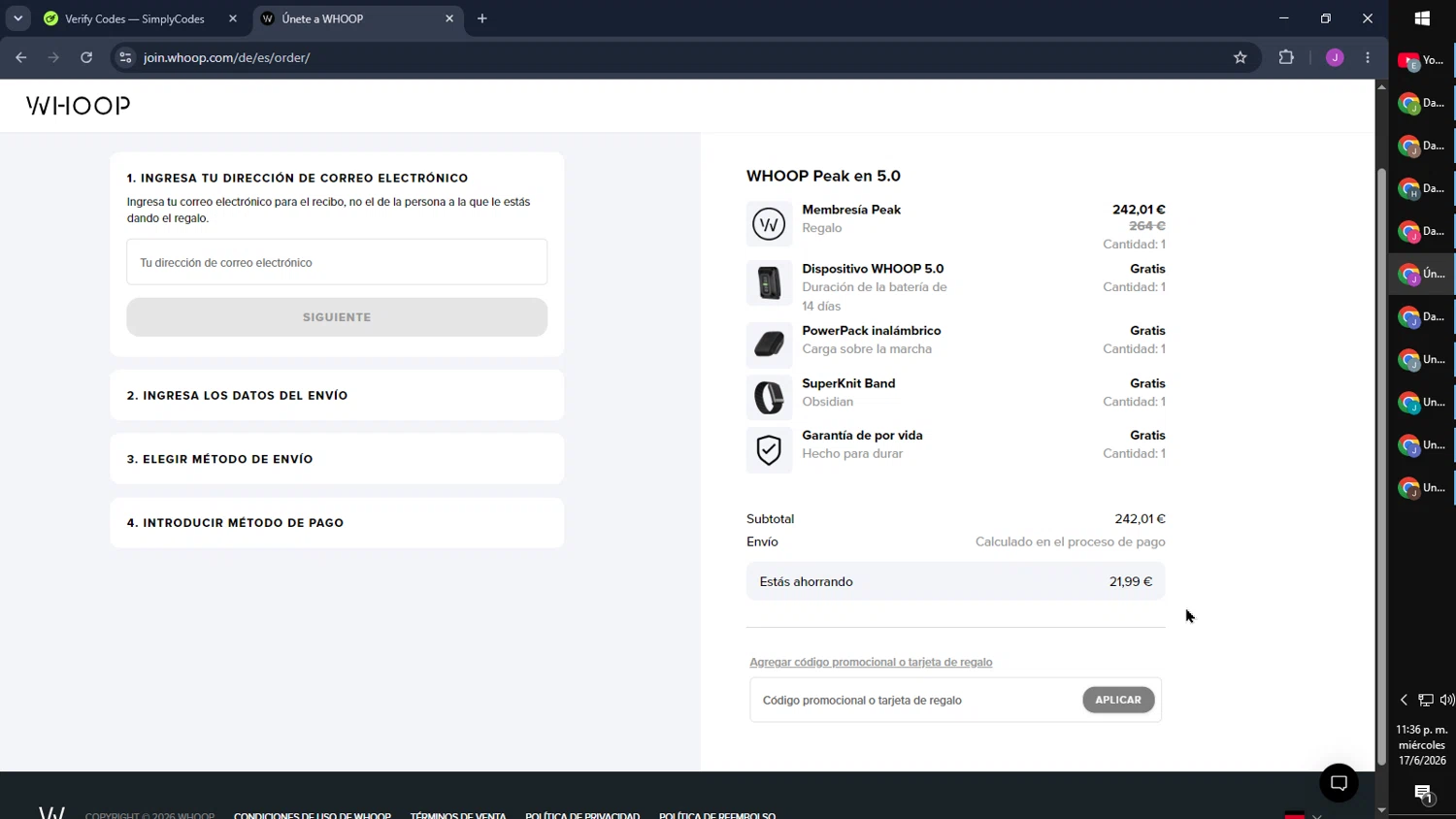Bookmark this page with the star icon

1240,57
